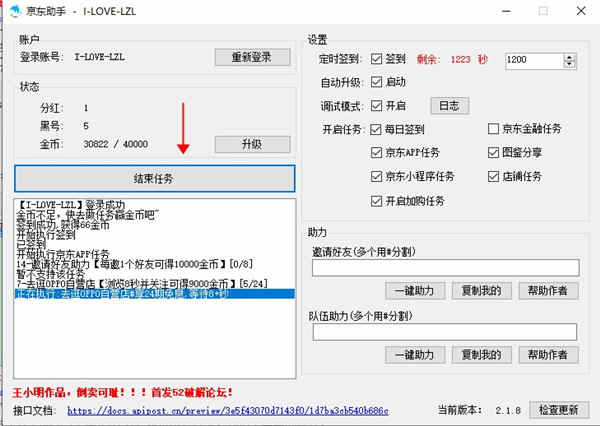
Task: Toggle the 京东APP任务 checkbox
Action: click(377, 153)
